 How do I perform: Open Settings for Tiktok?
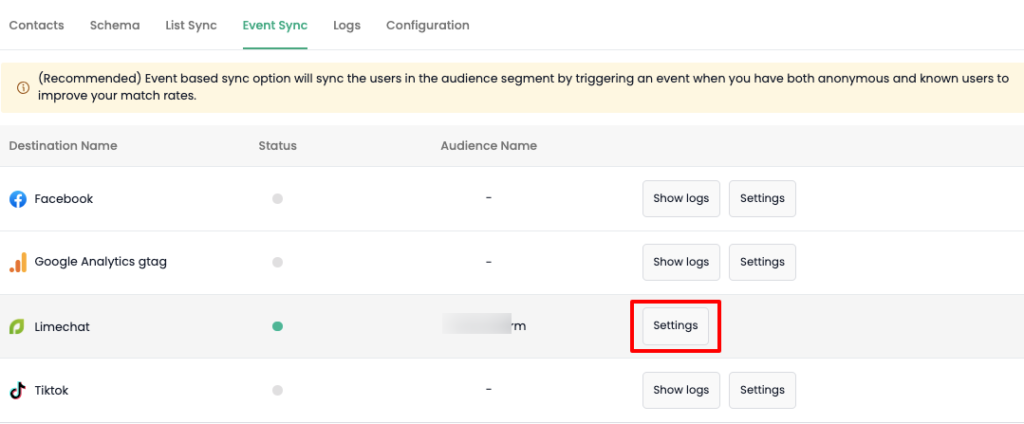(x=762, y=390)
